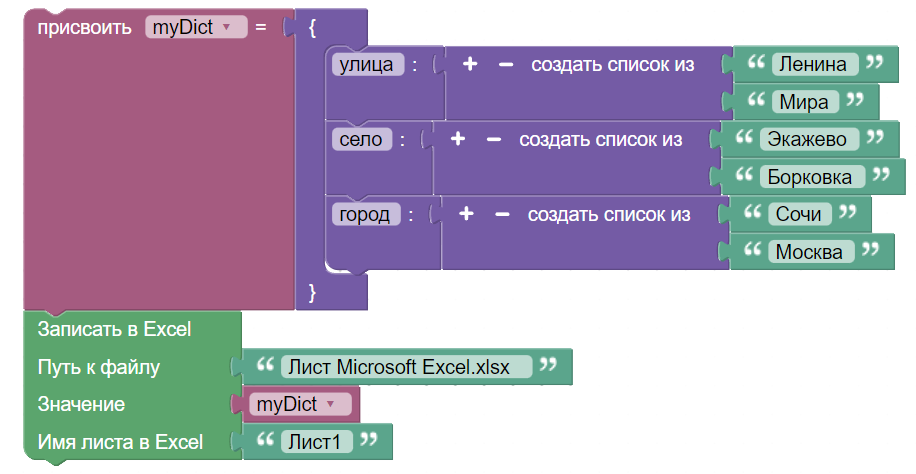Edit the dictionary key field село

click(x=362, y=139)
